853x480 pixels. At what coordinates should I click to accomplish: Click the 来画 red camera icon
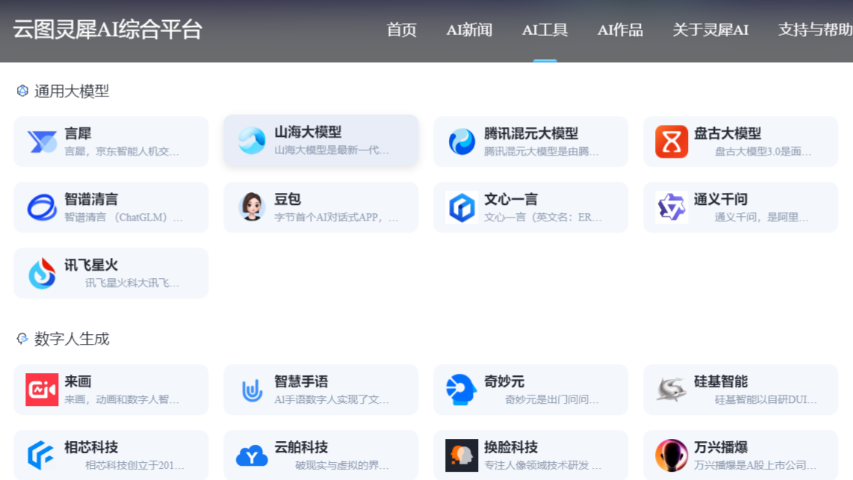pyautogui.click(x=42, y=390)
